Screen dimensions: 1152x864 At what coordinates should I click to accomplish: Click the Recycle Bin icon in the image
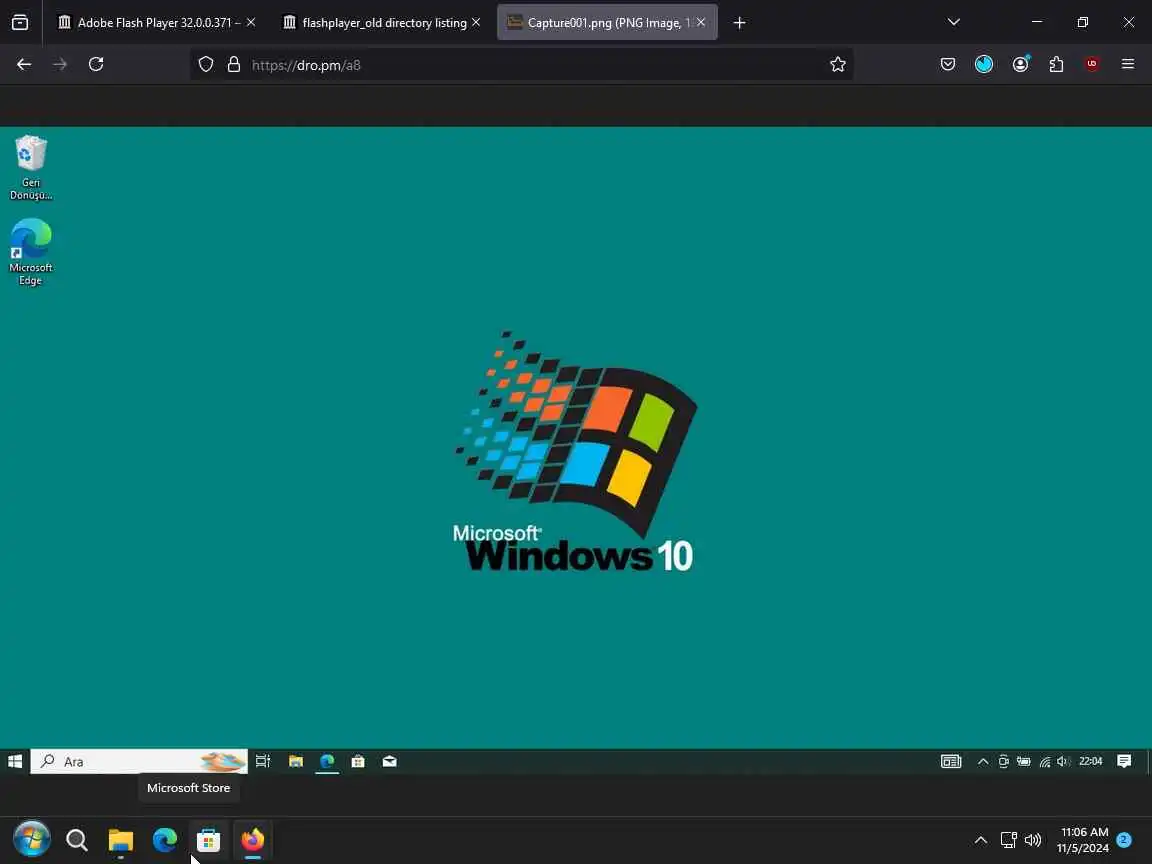(31, 168)
